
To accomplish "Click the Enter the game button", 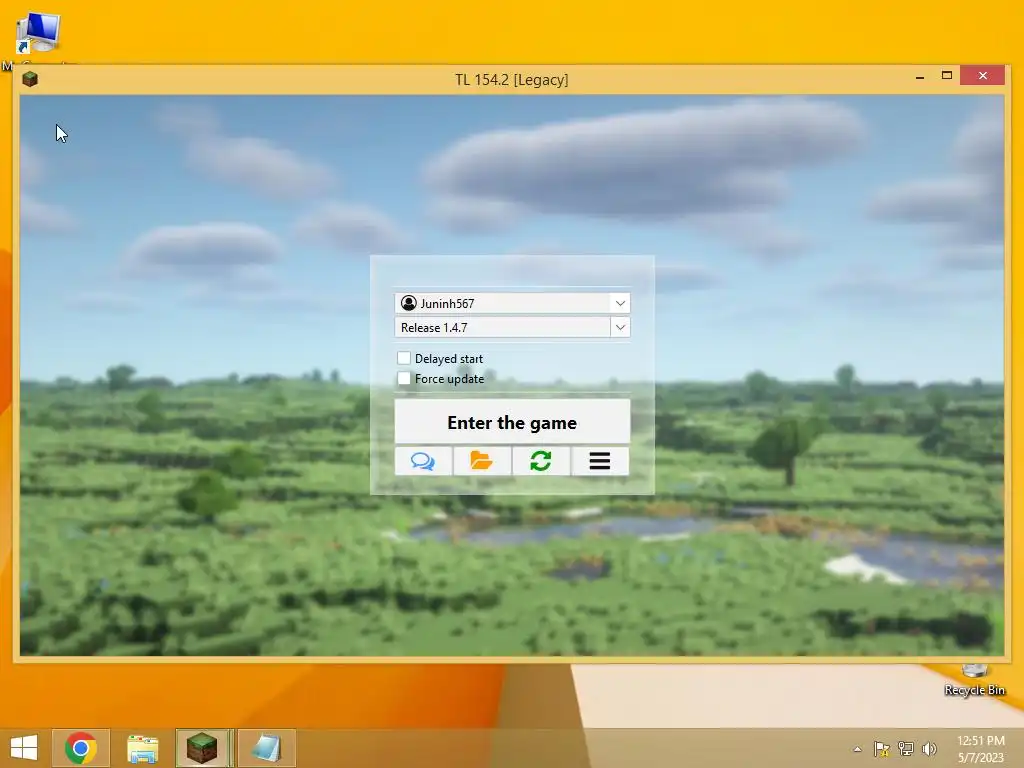I will point(512,422).
